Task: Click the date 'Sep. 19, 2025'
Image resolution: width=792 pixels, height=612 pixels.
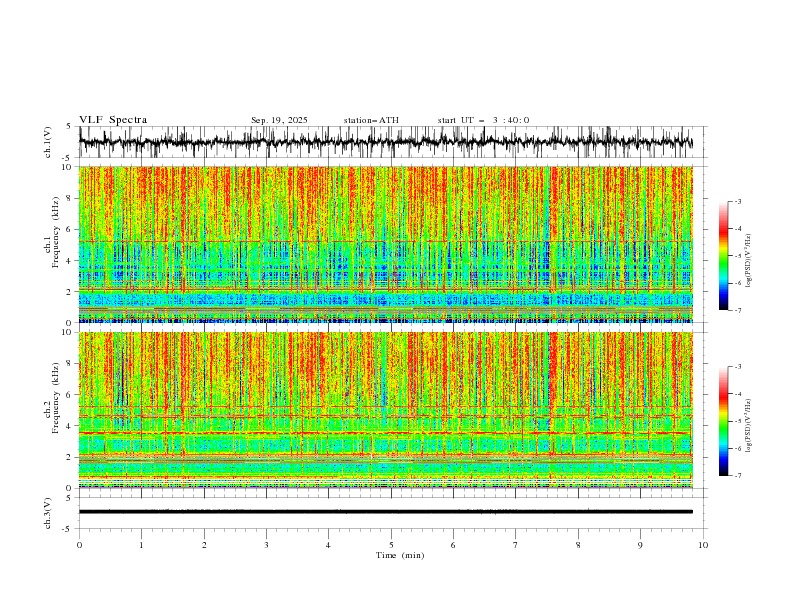Action: (x=279, y=120)
